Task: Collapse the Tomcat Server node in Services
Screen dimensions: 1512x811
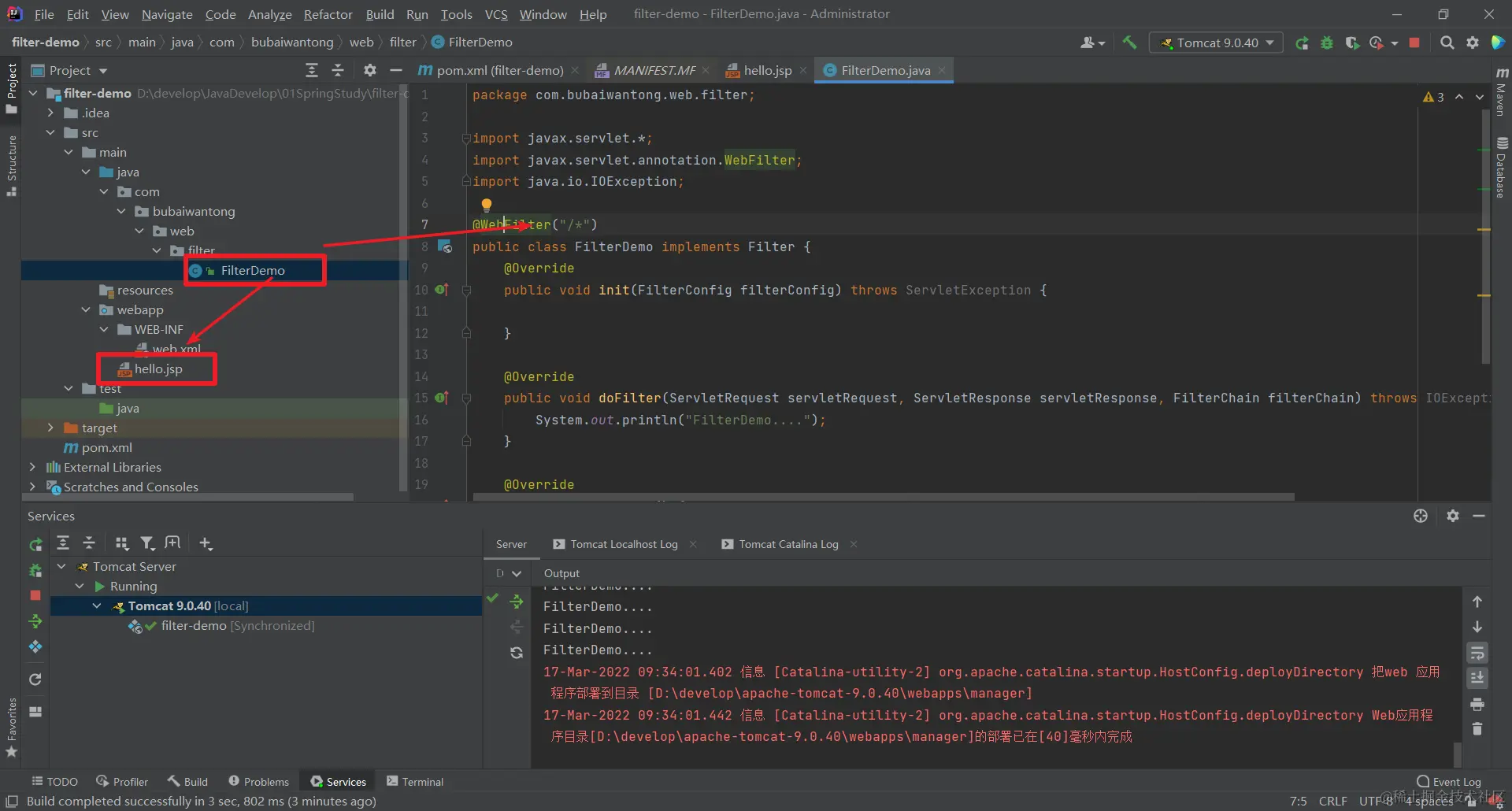Action: coord(61,566)
